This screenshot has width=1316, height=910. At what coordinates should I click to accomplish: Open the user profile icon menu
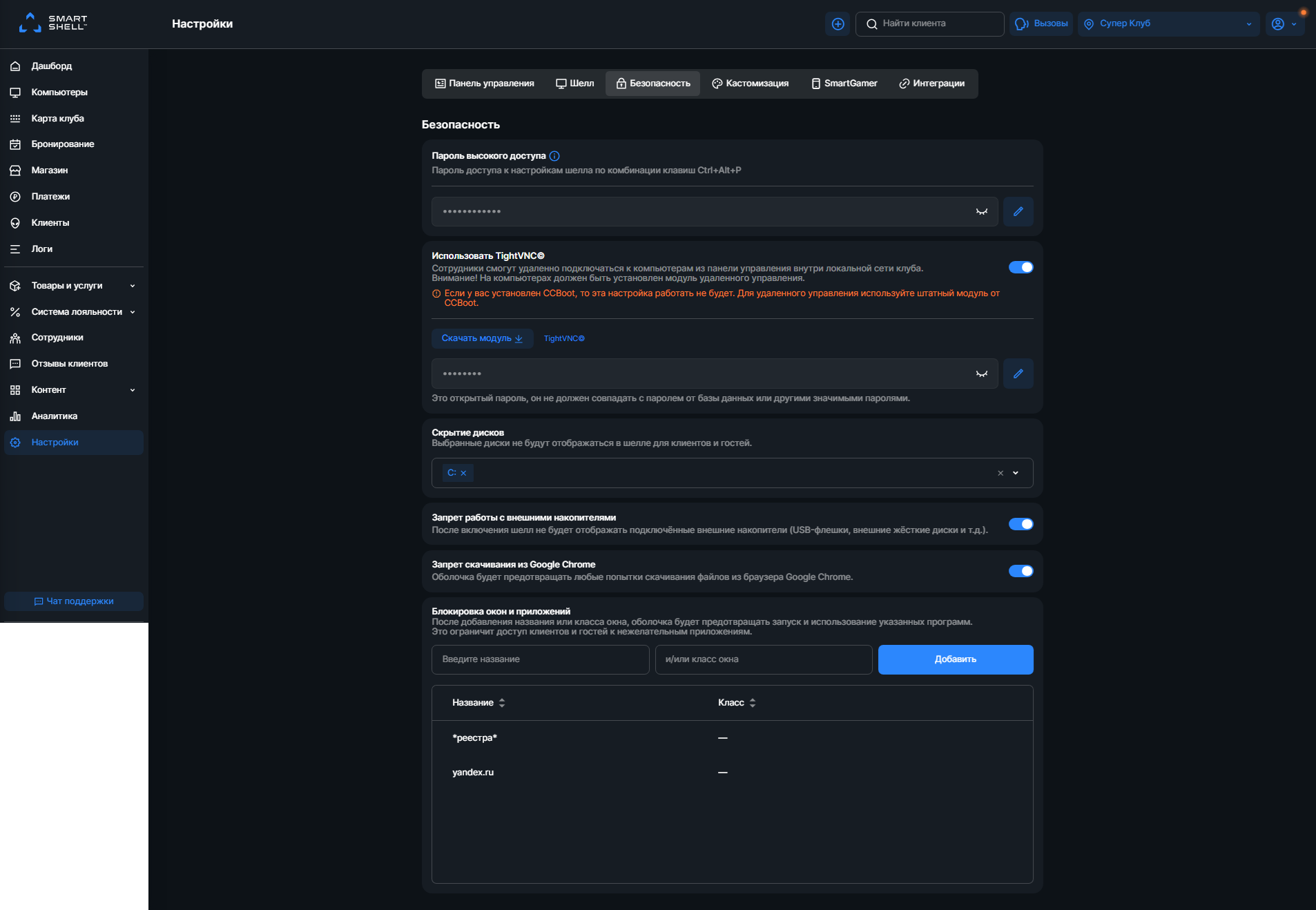[x=1278, y=23]
